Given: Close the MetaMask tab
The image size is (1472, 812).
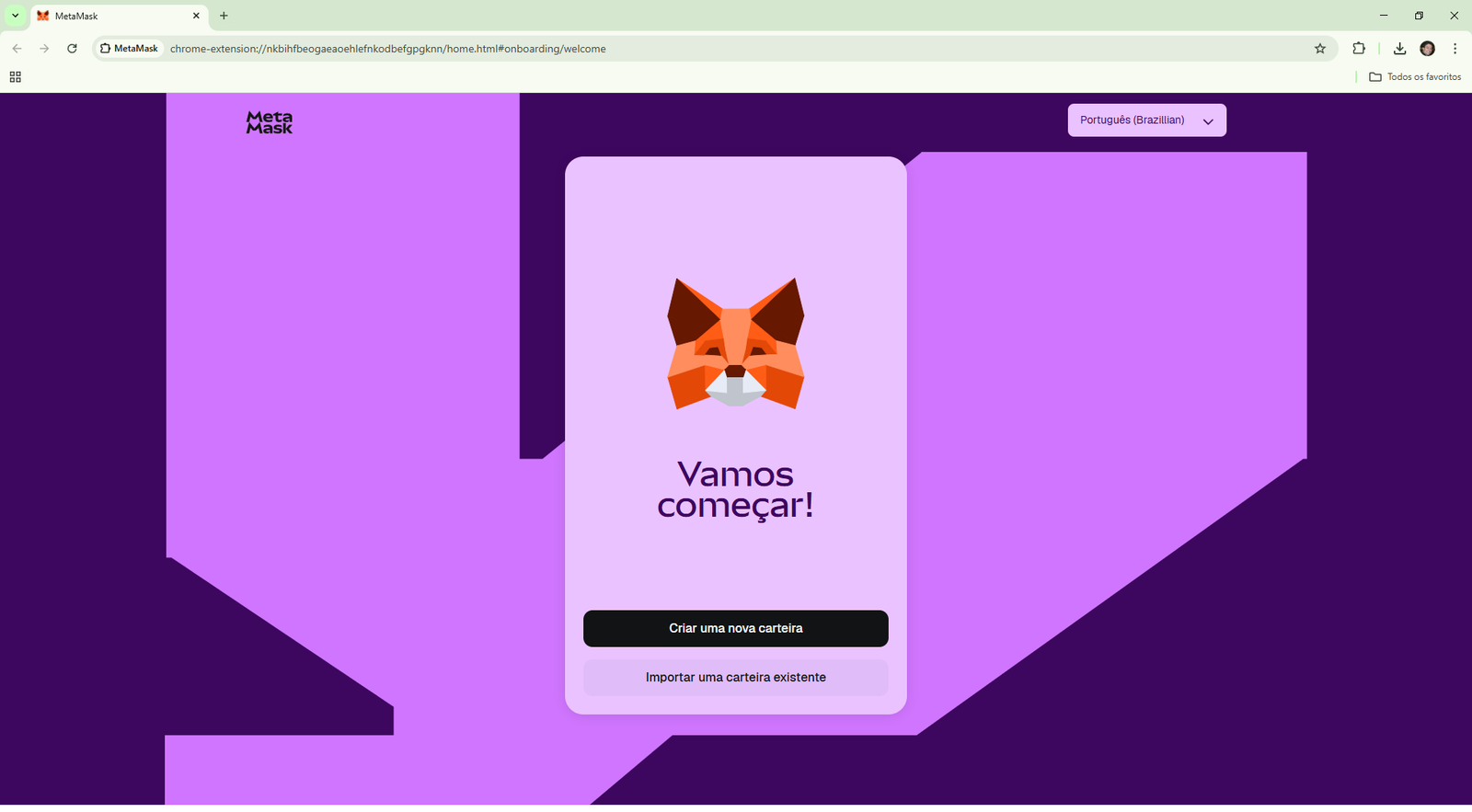Looking at the screenshot, I should [196, 16].
